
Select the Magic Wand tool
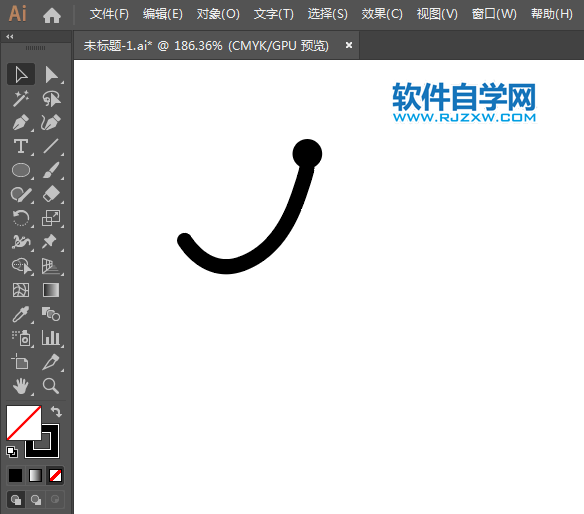21,98
